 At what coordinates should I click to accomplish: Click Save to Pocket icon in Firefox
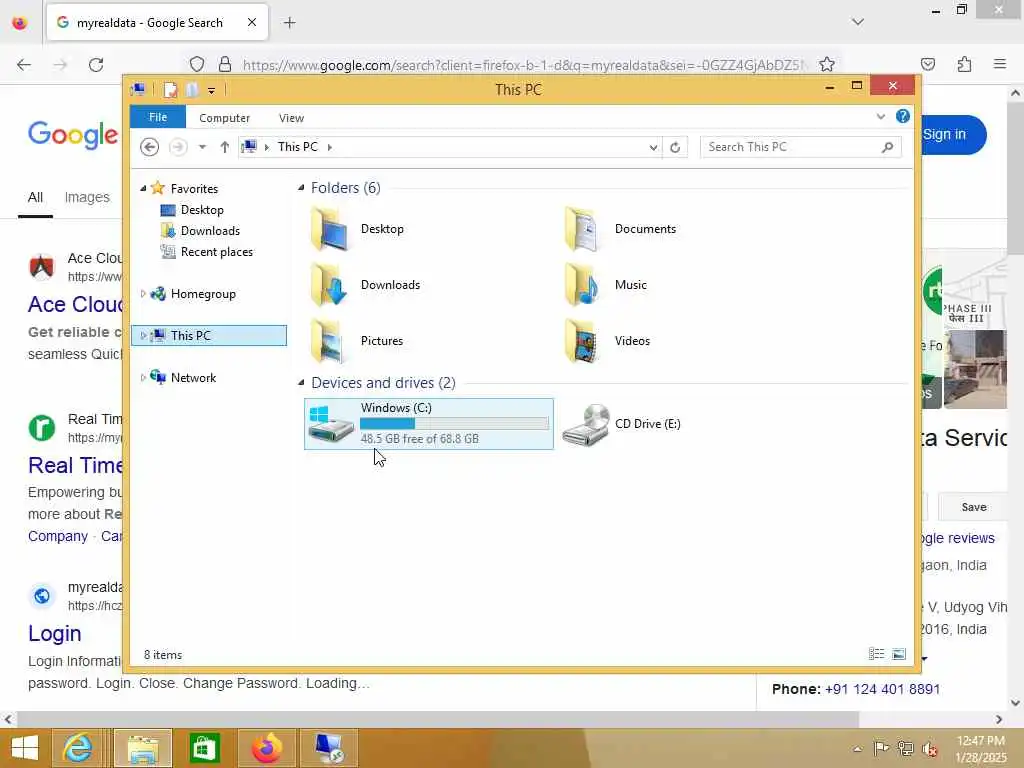point(928,64)
